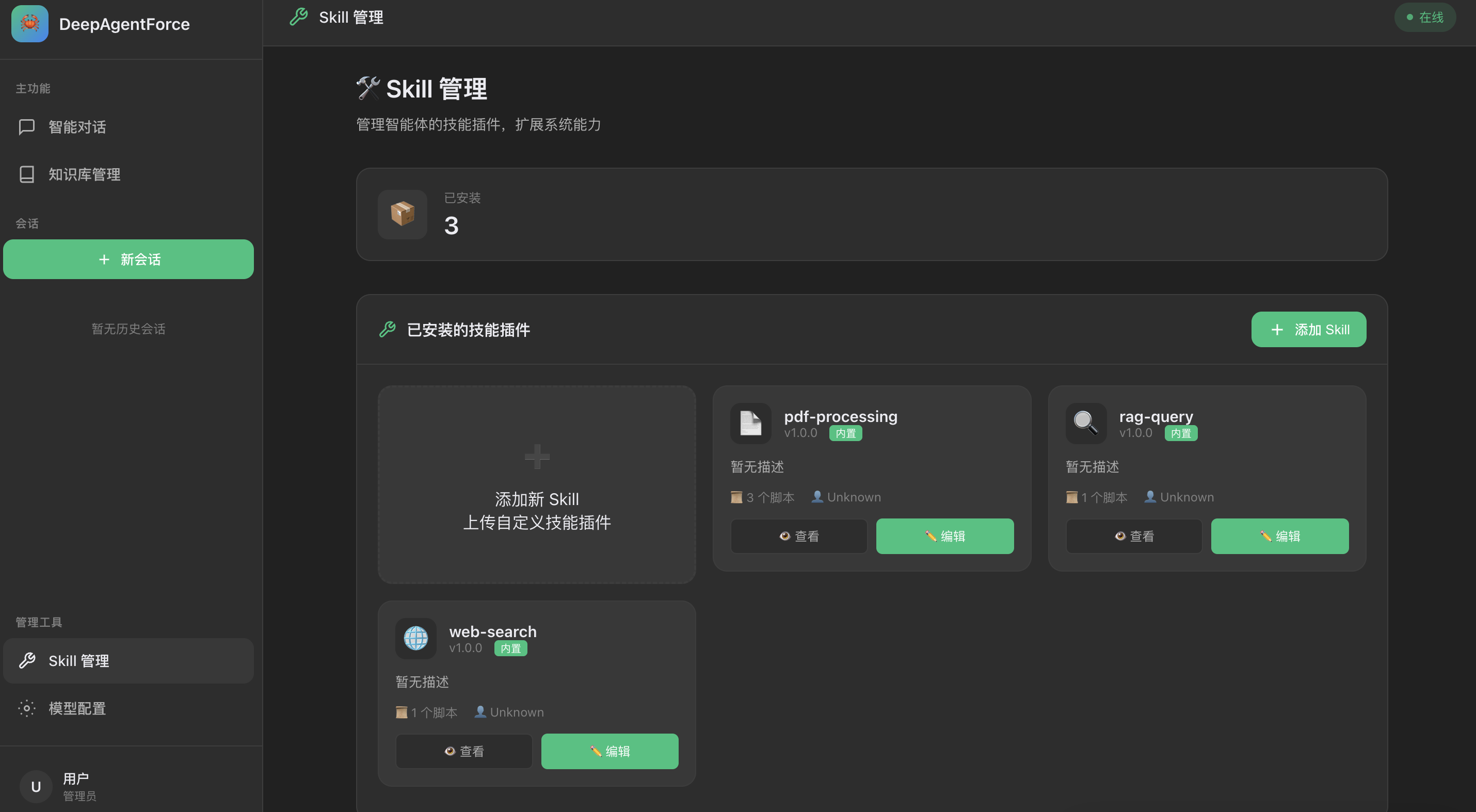The height and width of the screenshot is (812, 1476).
Task: Click the web-search globe icon
Action: point(416,639)
